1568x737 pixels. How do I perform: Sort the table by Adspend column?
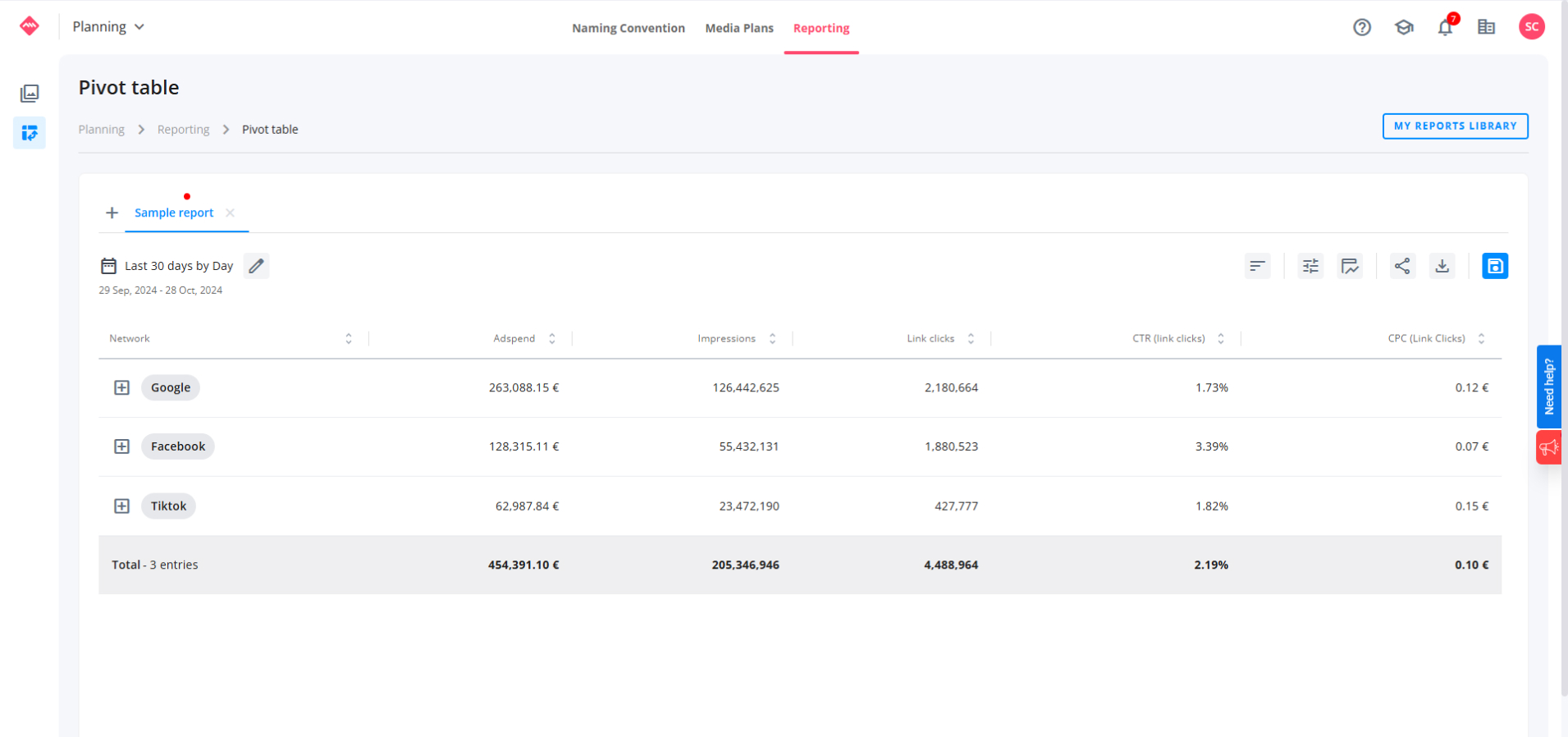point(552,338)
